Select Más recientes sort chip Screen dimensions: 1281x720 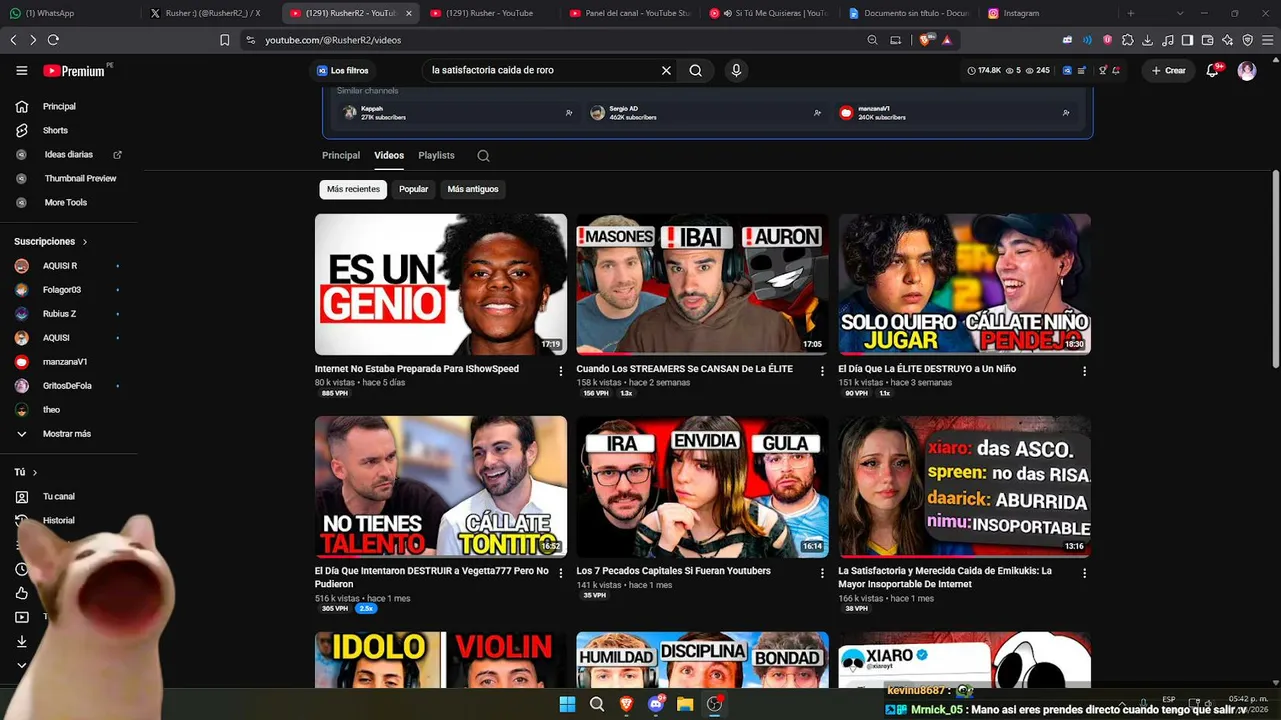(353, 189)
